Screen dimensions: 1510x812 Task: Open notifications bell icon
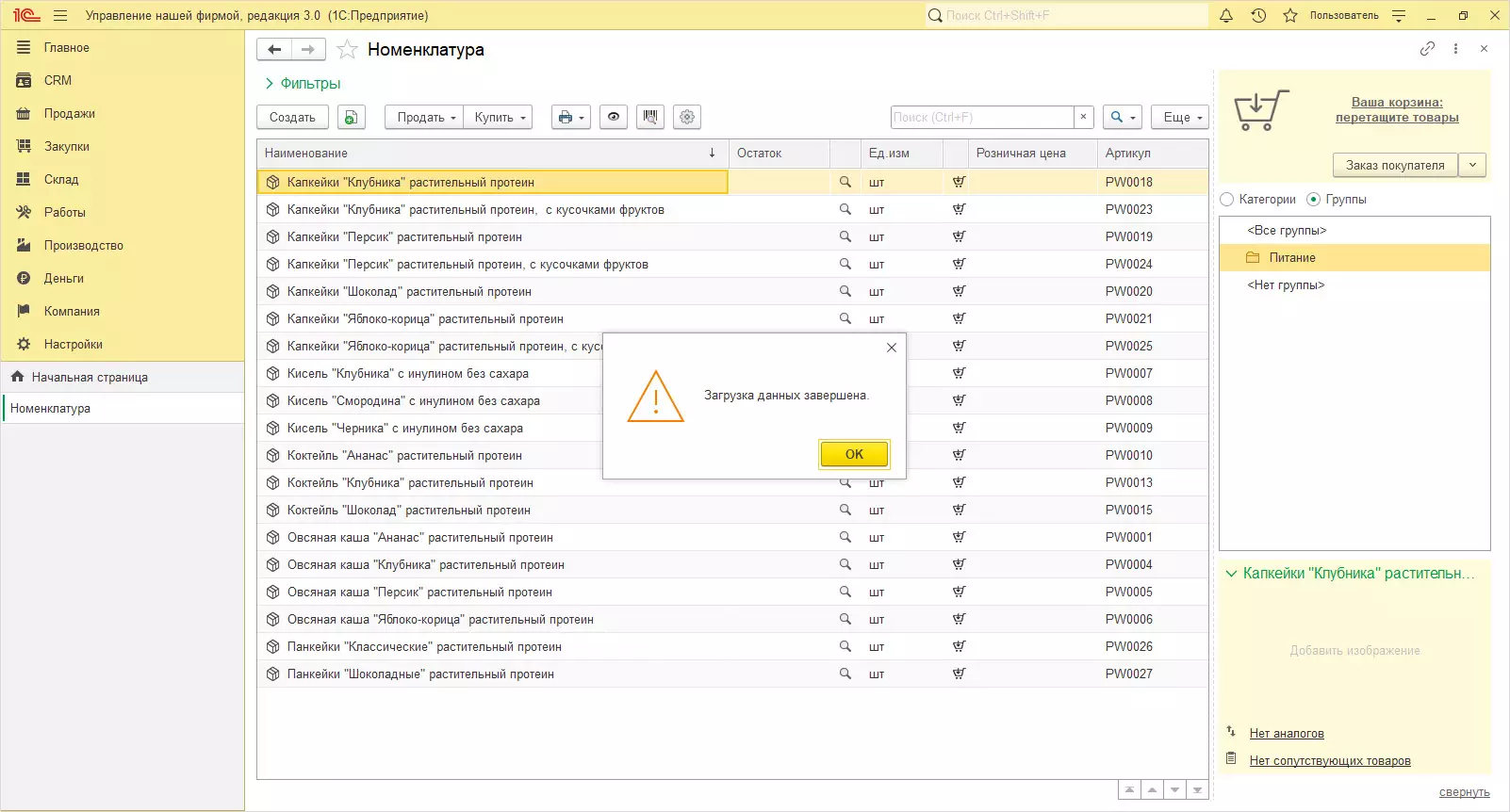coord(1226,15)
